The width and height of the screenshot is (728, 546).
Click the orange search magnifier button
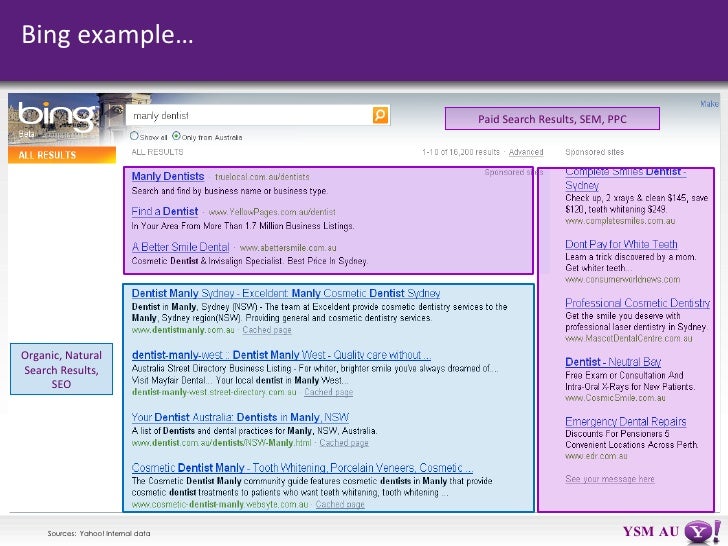click(380, 115)
